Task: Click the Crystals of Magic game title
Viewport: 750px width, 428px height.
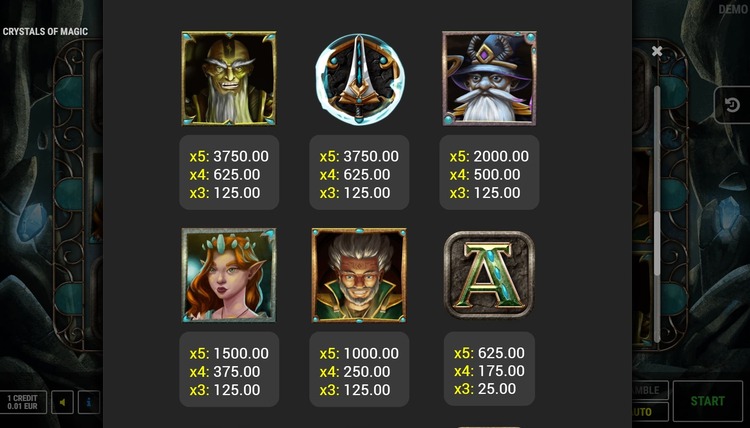Action: pos(45,32)
